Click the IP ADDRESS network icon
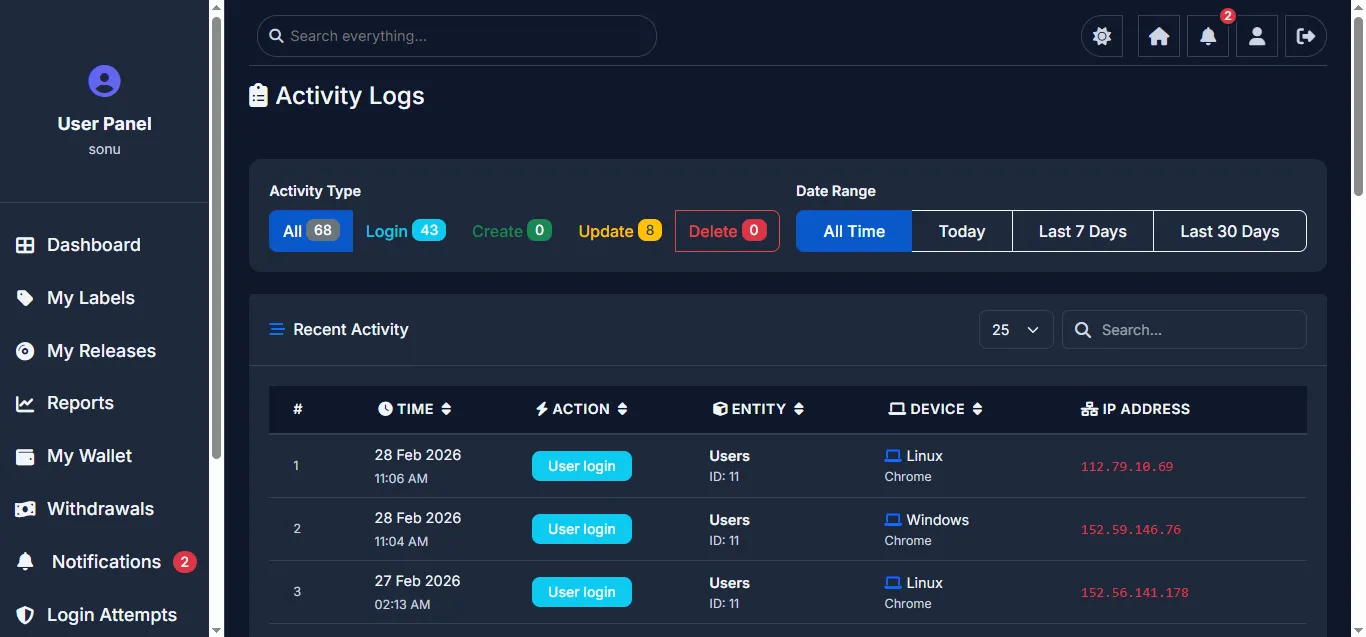 (1090, 409)
